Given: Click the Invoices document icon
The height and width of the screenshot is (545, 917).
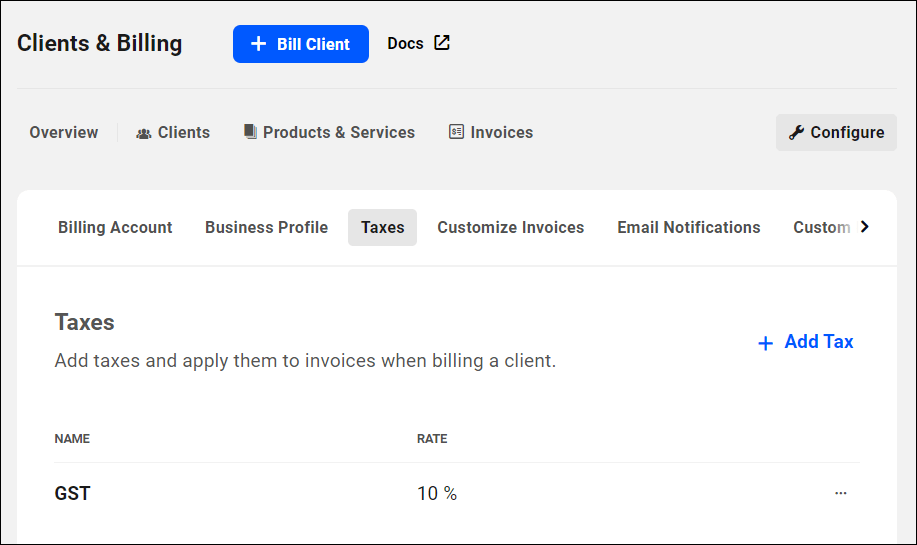Looking at the screenshot, I should pos(456,132).
